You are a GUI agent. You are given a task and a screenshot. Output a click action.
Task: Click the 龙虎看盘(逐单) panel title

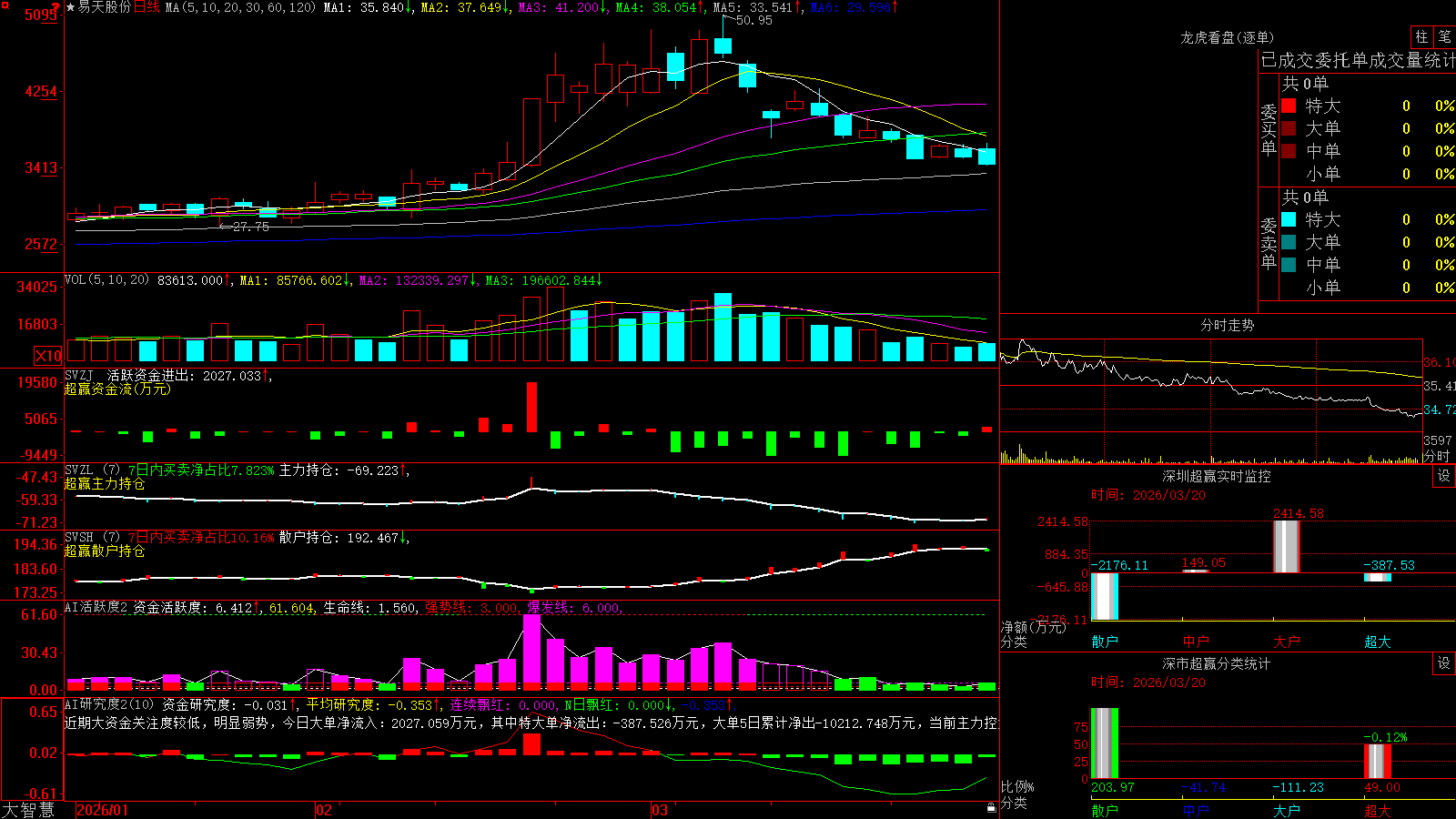point(1227,37)
